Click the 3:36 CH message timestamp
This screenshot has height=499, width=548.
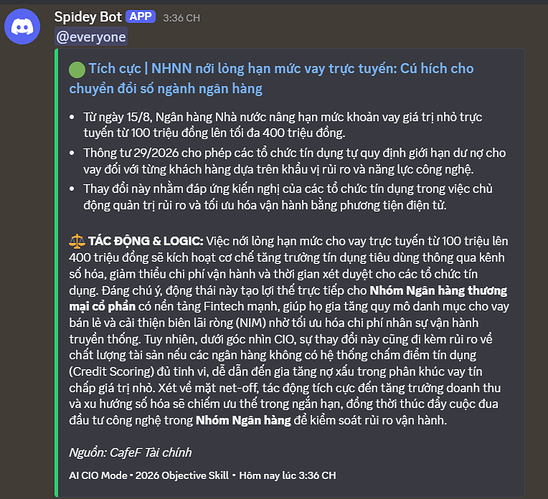pyautogui.click(x=181, y=18)
